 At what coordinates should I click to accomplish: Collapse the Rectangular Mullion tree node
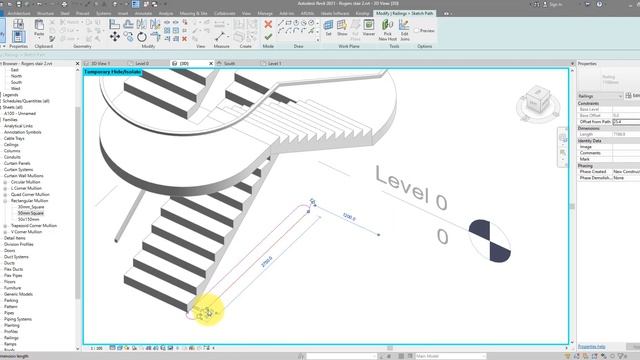(x=5, y=201)
